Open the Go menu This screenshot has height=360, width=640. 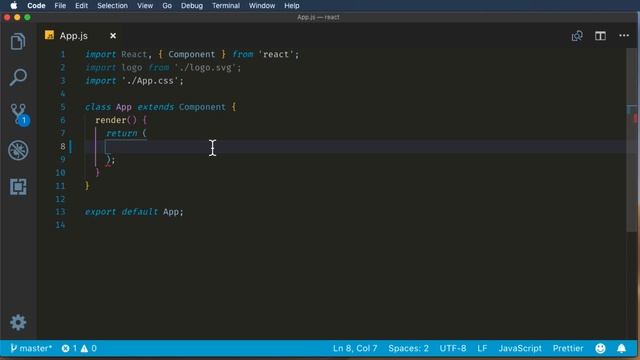[x=167, y=5]
